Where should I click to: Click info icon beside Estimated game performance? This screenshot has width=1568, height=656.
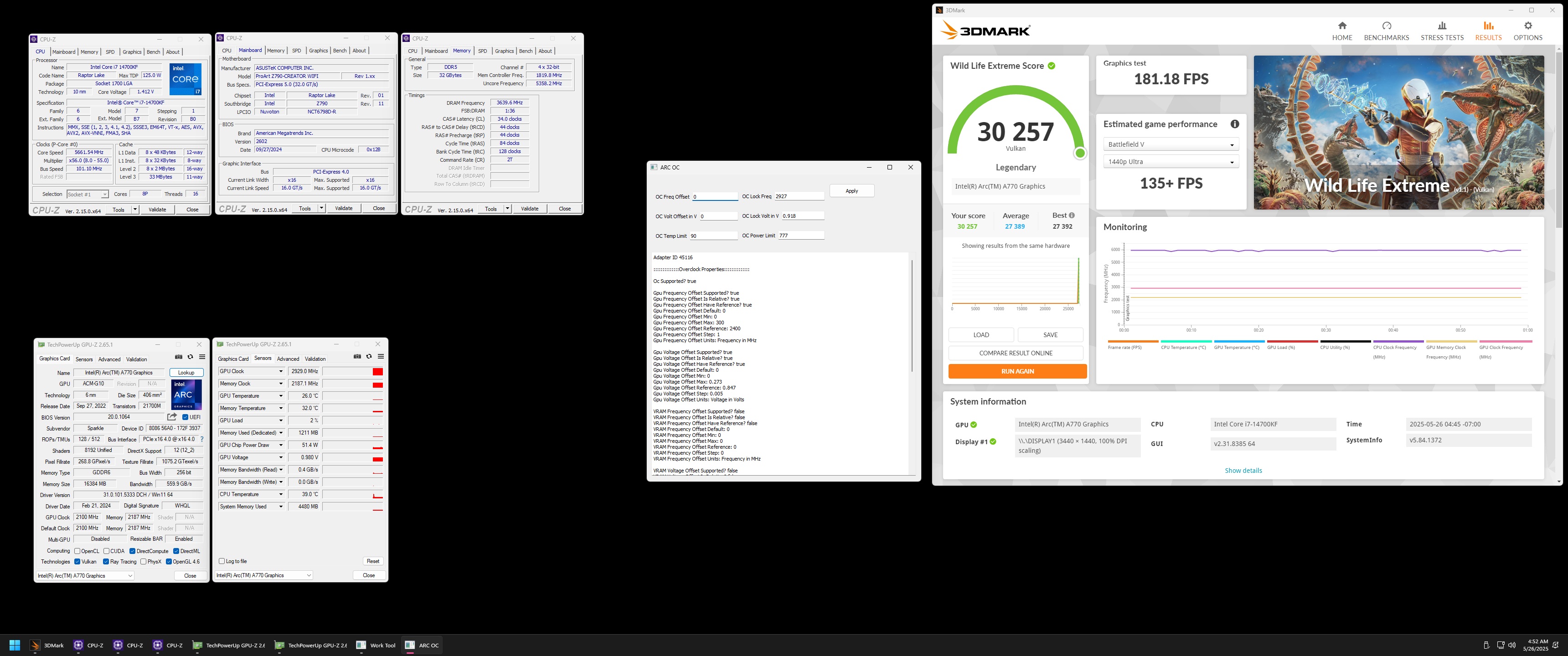point(1234,124)
